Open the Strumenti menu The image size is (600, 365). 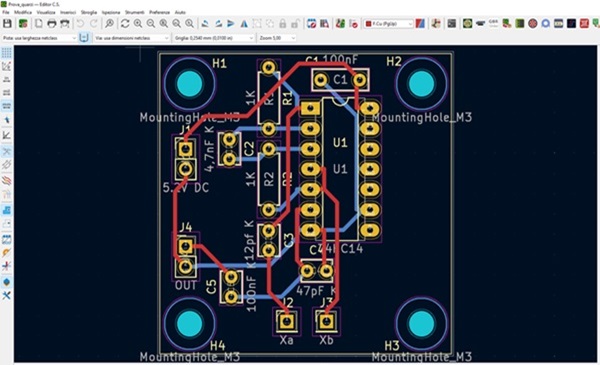point(134,12)
